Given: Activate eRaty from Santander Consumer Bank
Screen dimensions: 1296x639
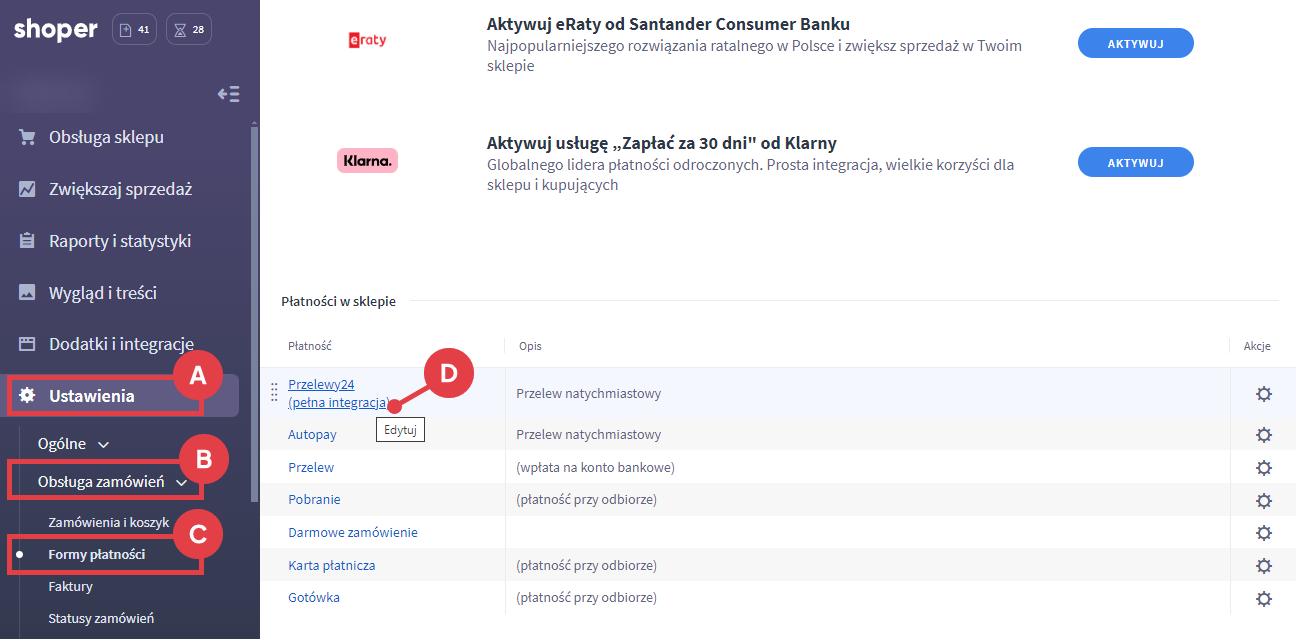Looking at the screenshot, I should coord(1136,43).
